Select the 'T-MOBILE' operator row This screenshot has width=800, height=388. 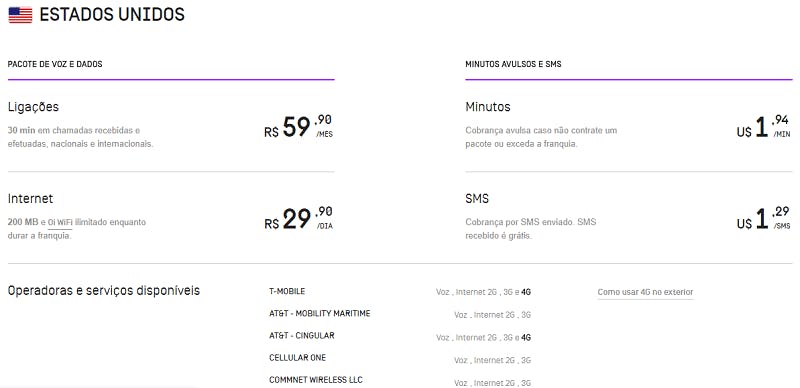pos(287,291)
